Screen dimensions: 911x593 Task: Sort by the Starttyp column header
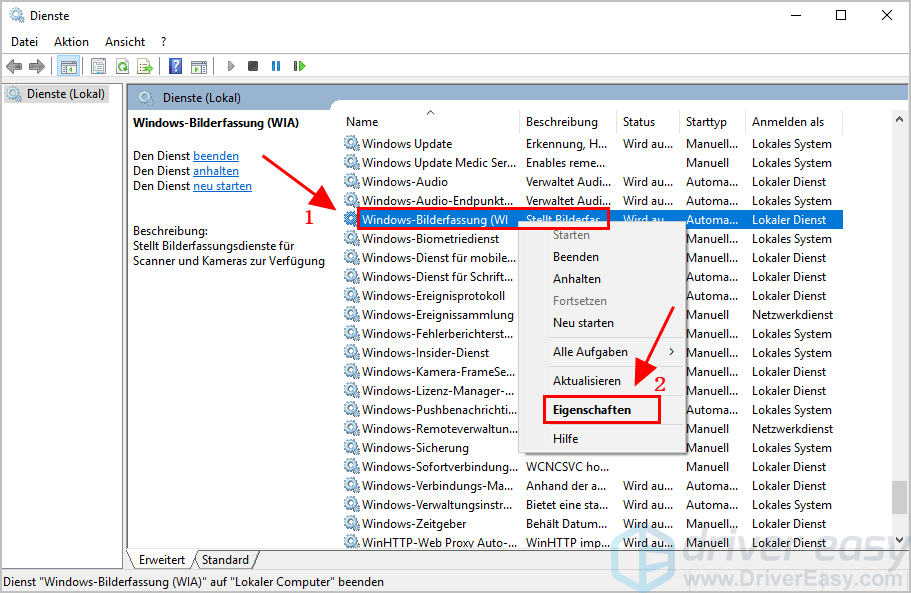(x=711, y=122)
